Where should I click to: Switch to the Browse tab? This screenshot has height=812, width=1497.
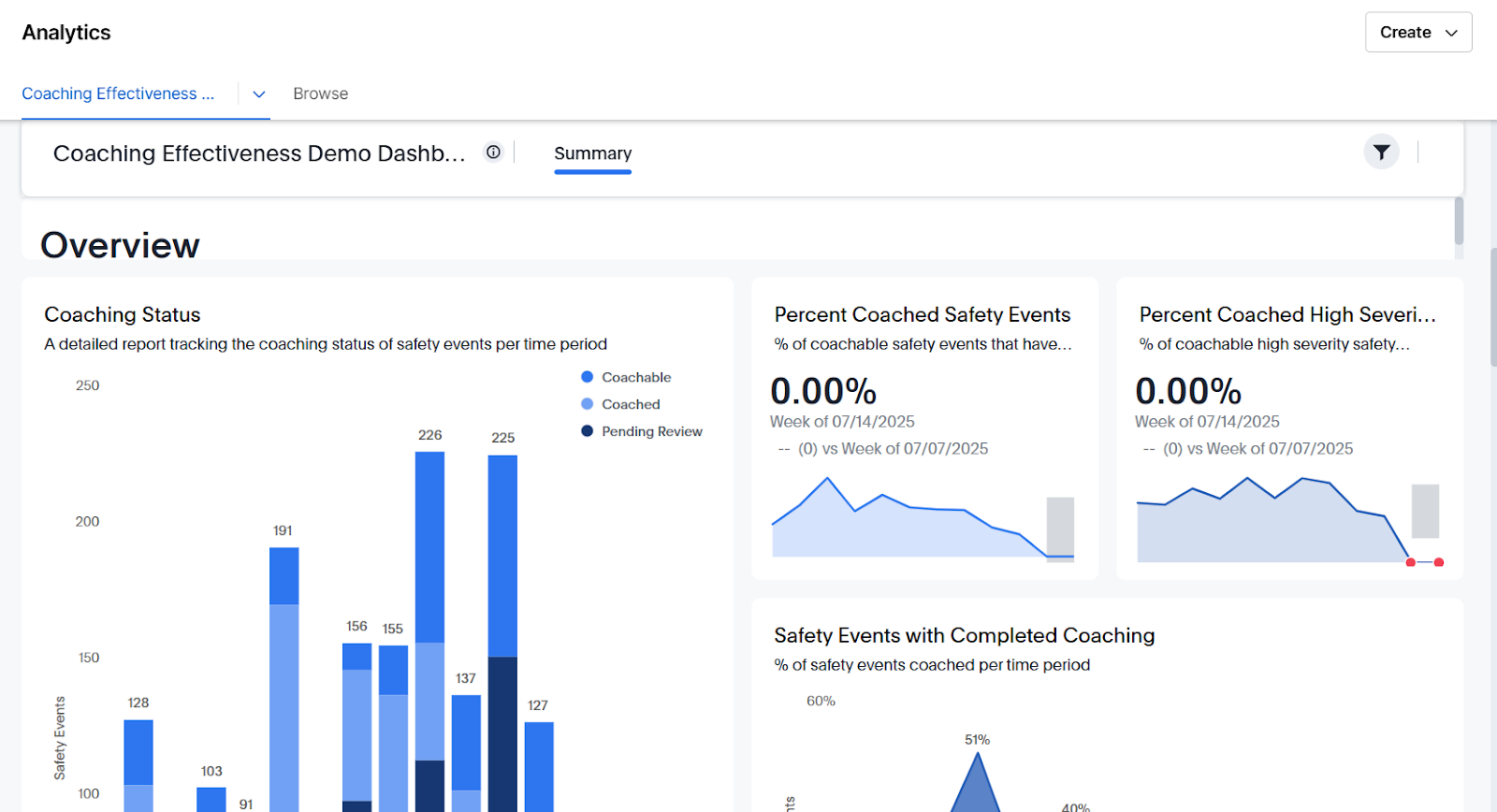[x=320, y=94]
